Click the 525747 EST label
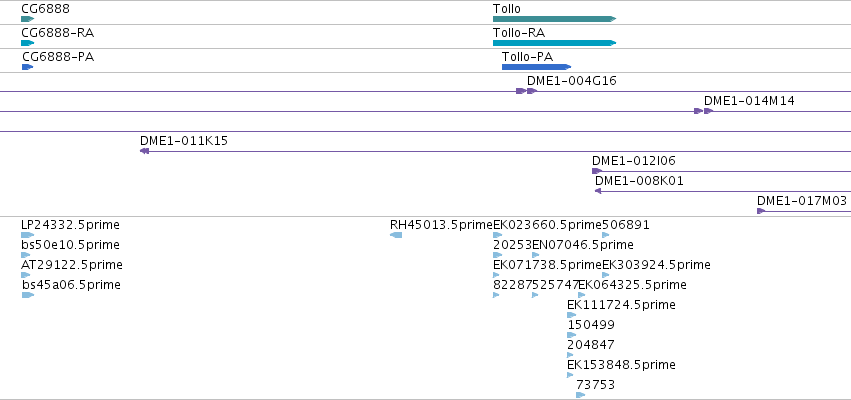851x400 pixels. click(x=555, y=285)
